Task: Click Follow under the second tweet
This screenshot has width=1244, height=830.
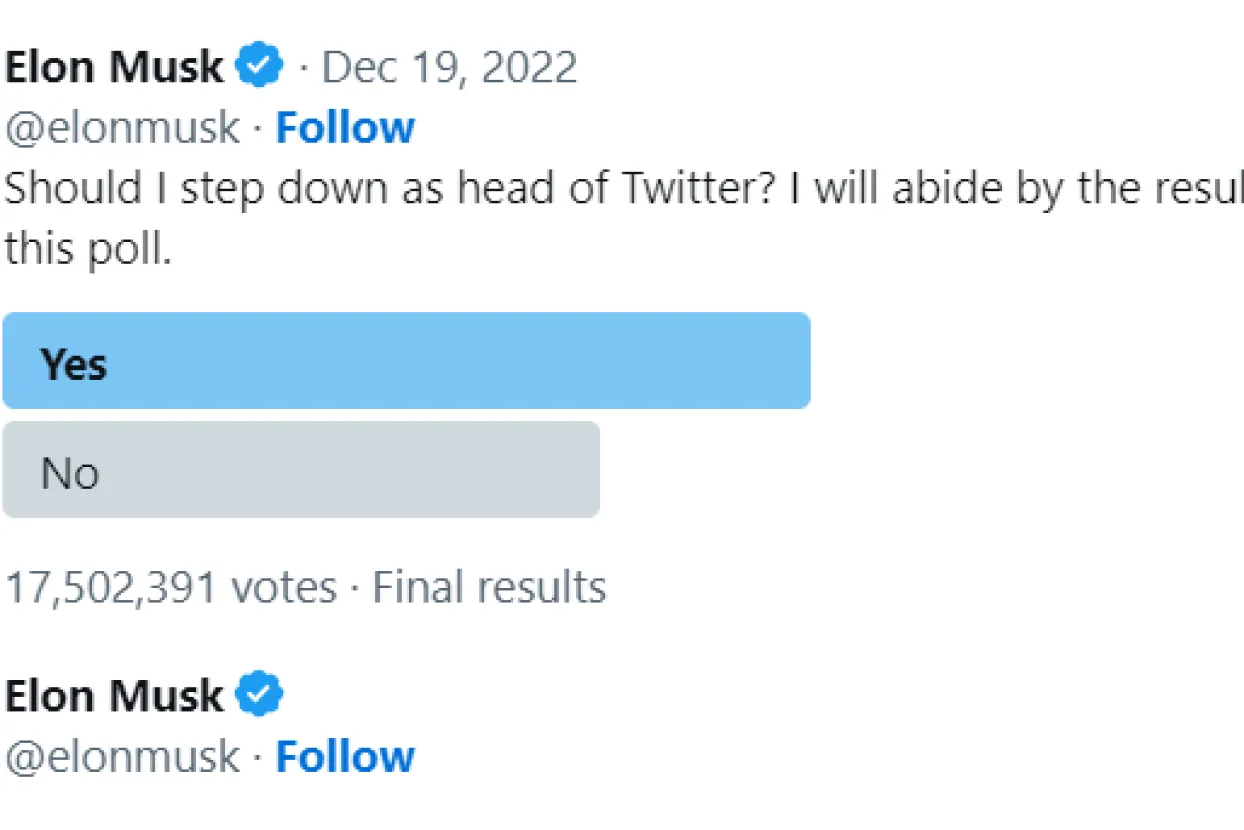Action: click(345, 757)
